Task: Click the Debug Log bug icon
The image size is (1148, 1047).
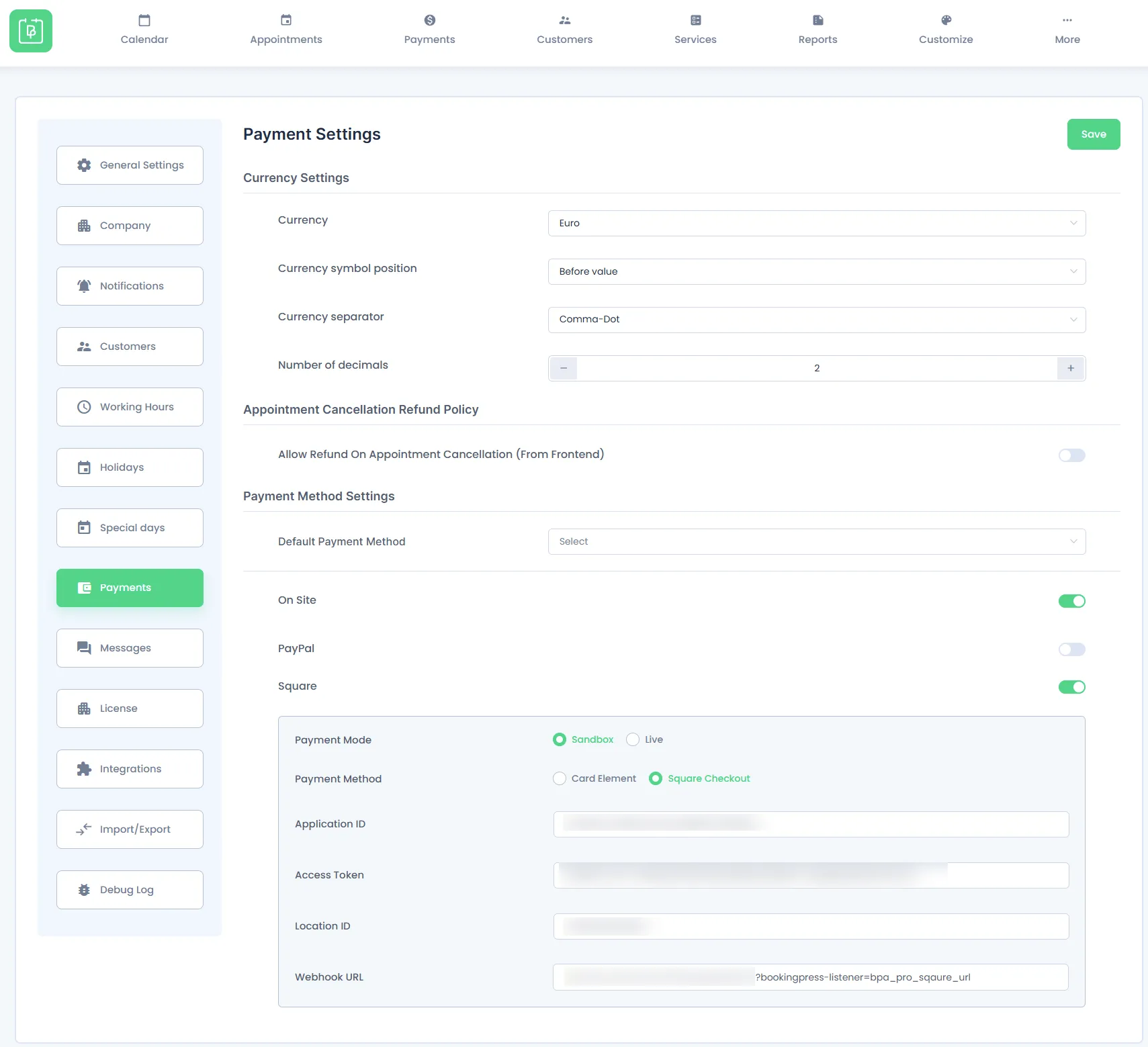Action: [84, 890]
